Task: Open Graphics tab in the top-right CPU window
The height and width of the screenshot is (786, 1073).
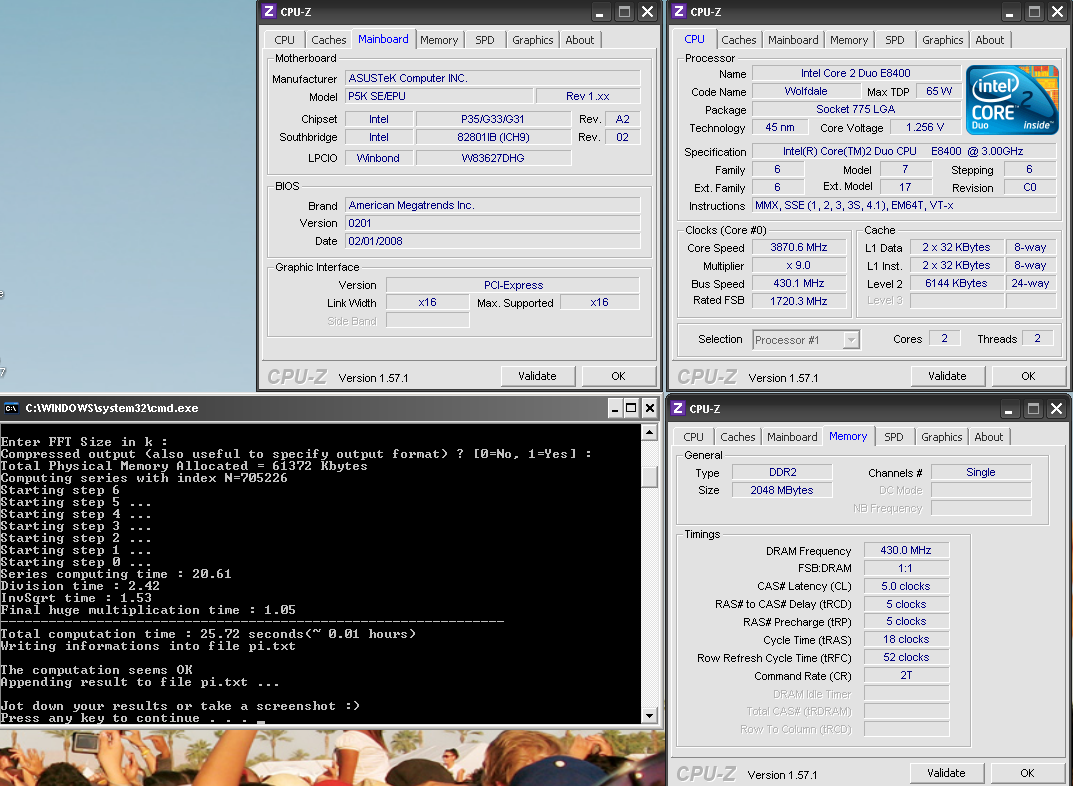Action: click(942, 40)
